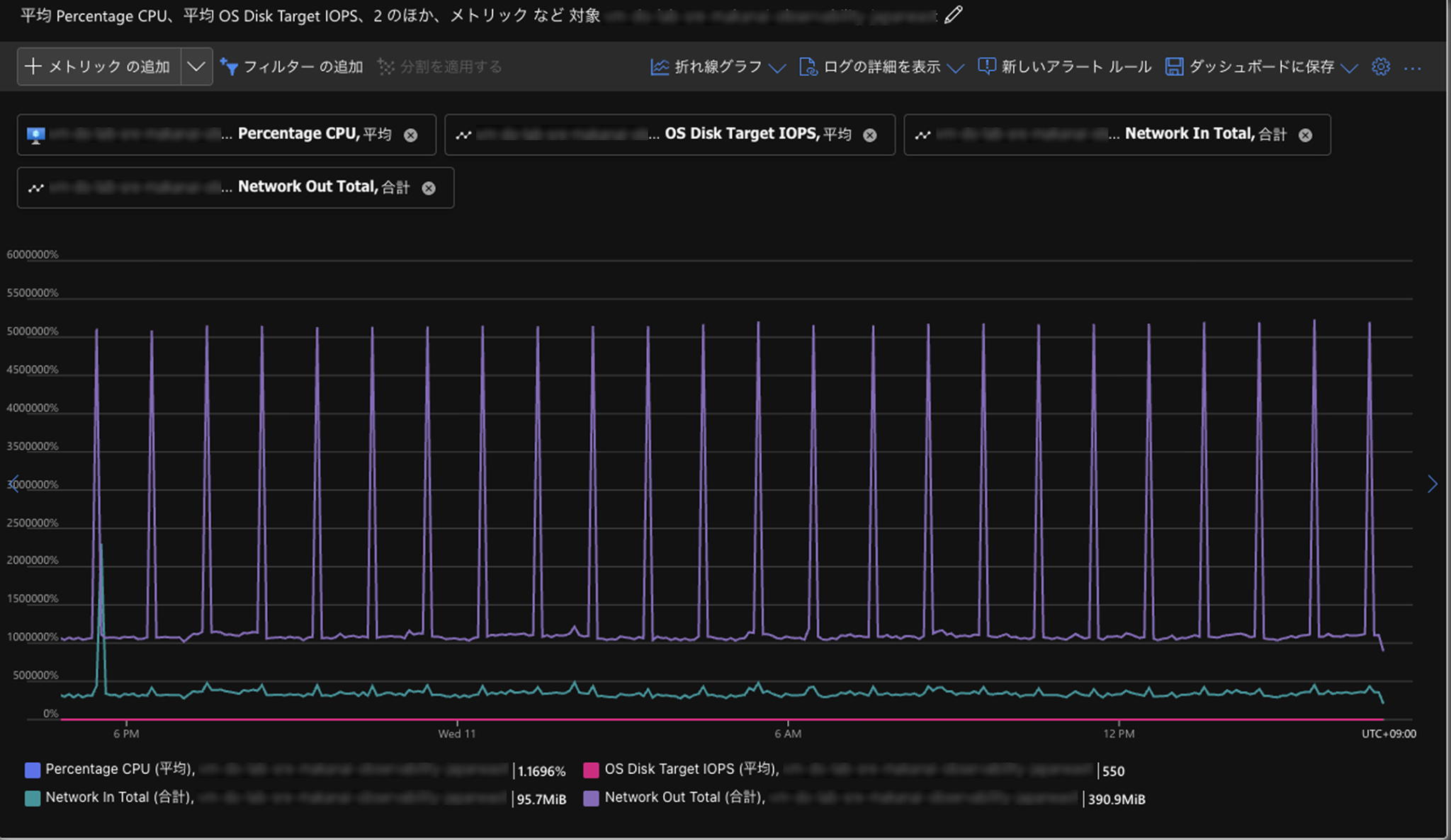
Task: Click left arrow to shift time earlier
Action: point(12,484)
